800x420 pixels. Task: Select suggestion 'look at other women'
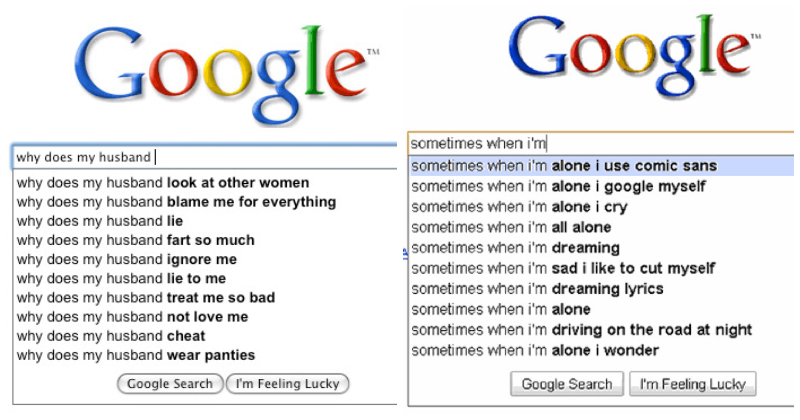[163, 183]
